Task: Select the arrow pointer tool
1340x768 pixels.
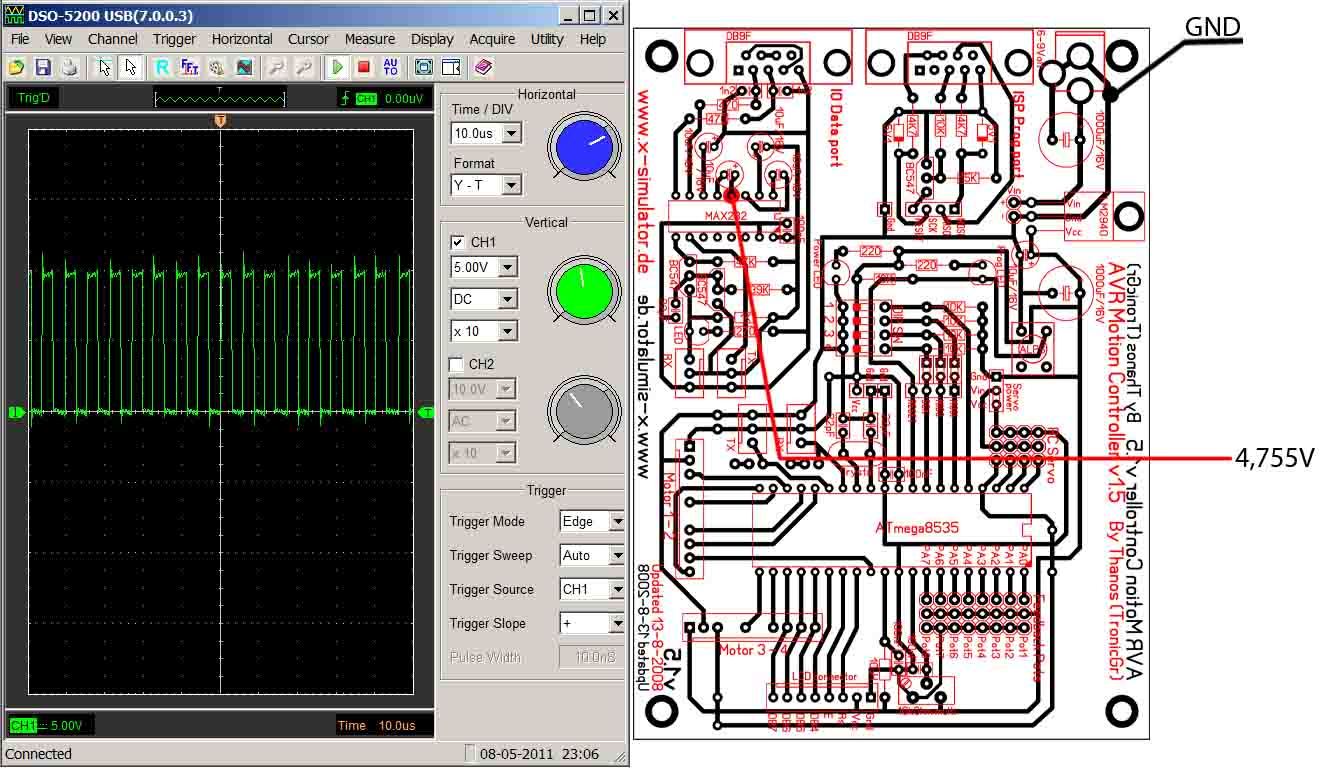Action: coord(130,67)
